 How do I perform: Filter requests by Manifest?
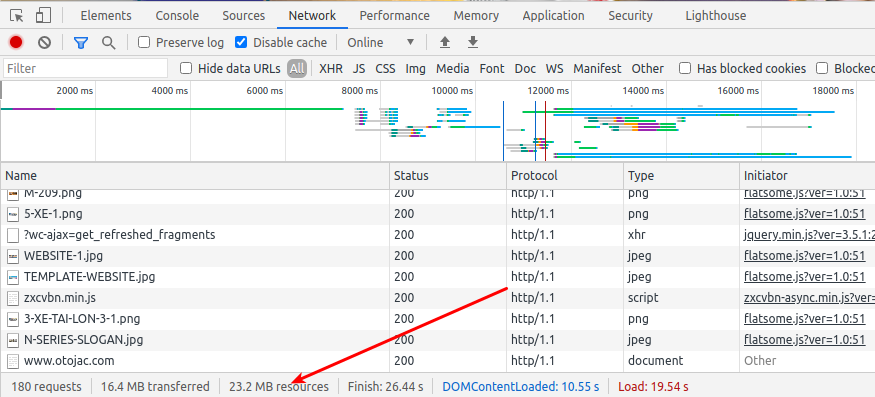click(x=597, y=69)
